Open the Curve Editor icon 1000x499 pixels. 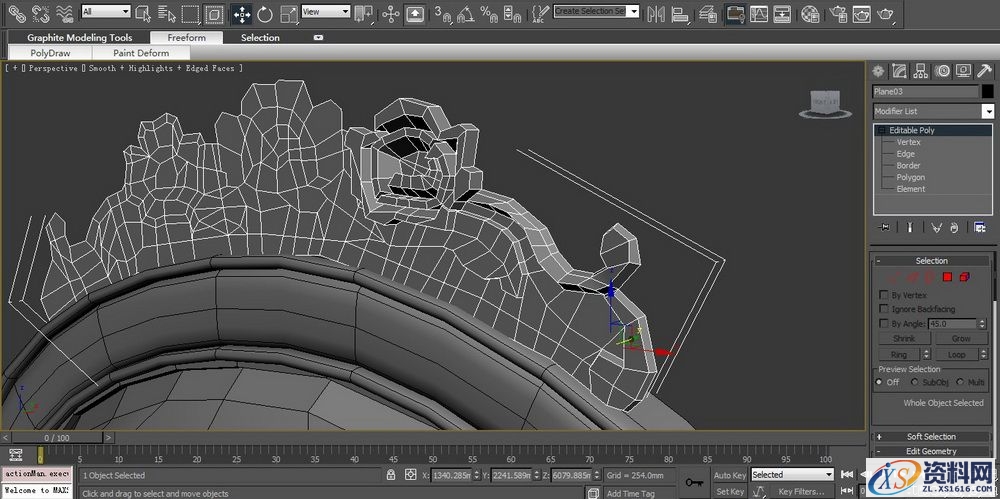point(759,13)
